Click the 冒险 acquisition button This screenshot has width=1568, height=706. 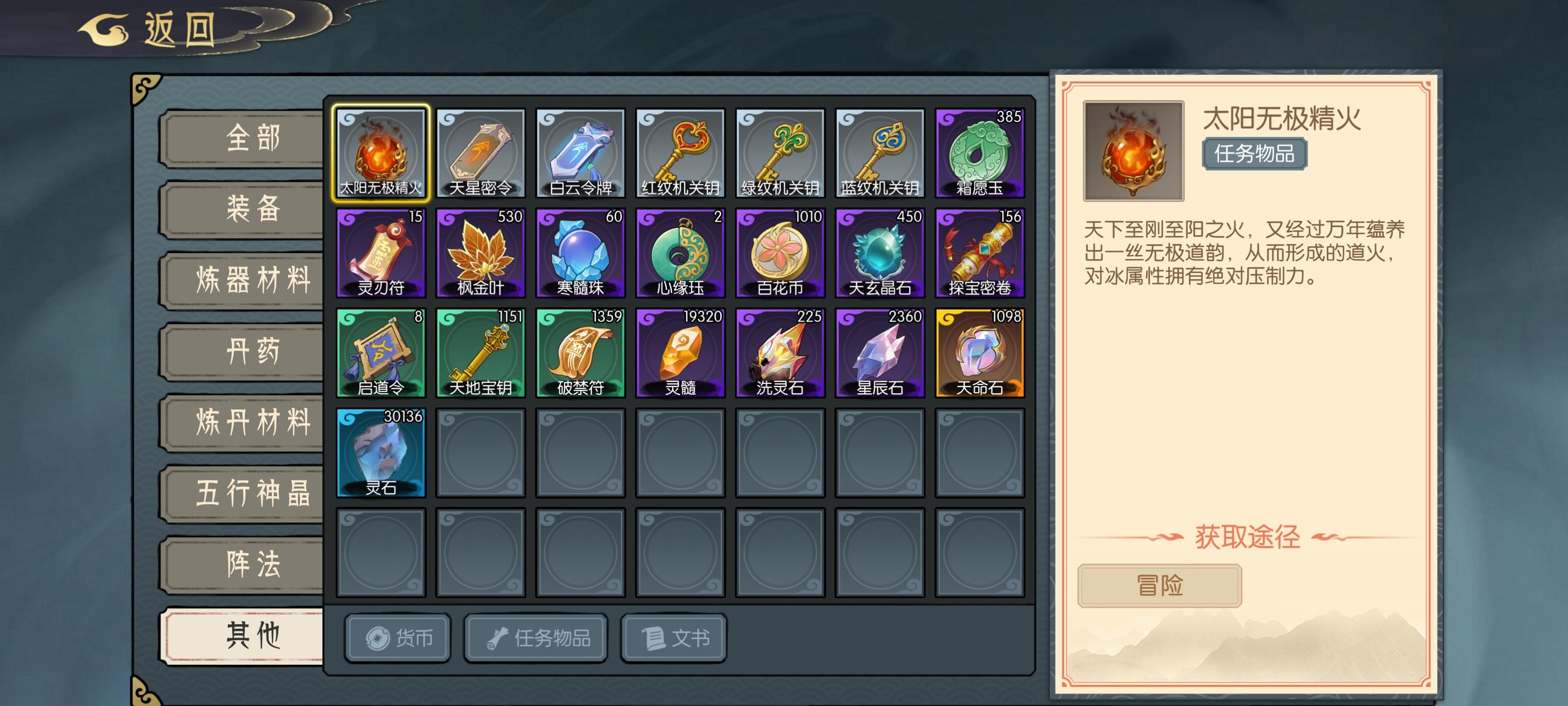point(1159,585)
